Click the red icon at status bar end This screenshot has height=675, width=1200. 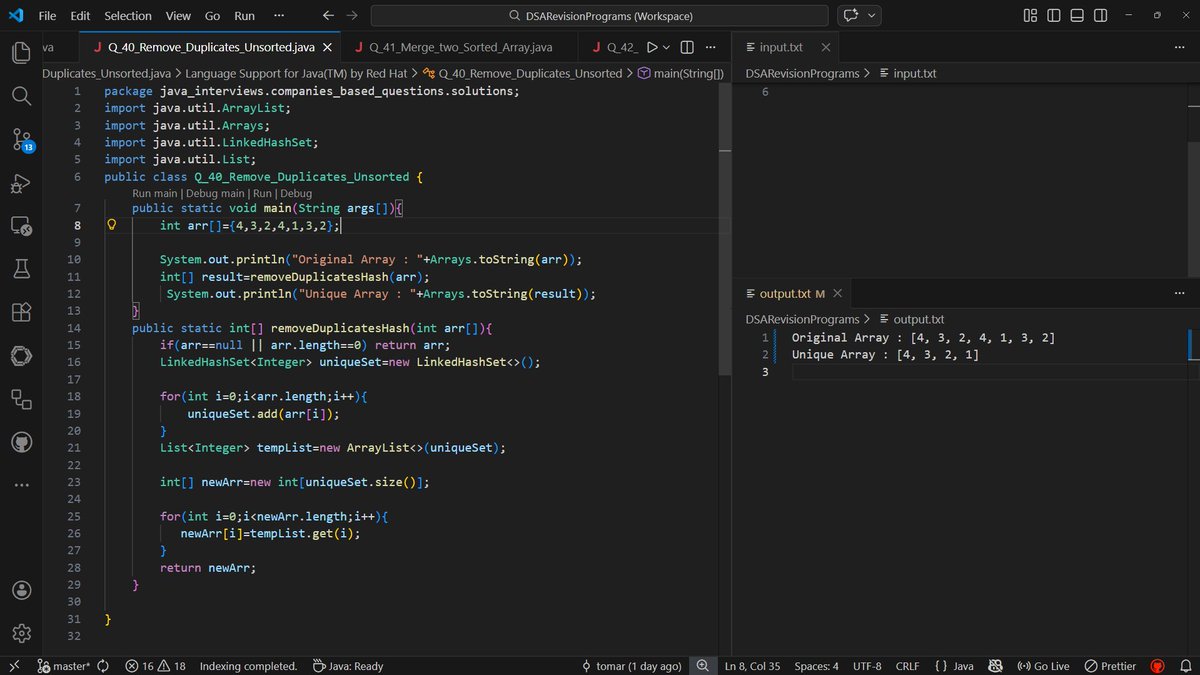(1158, 666)
